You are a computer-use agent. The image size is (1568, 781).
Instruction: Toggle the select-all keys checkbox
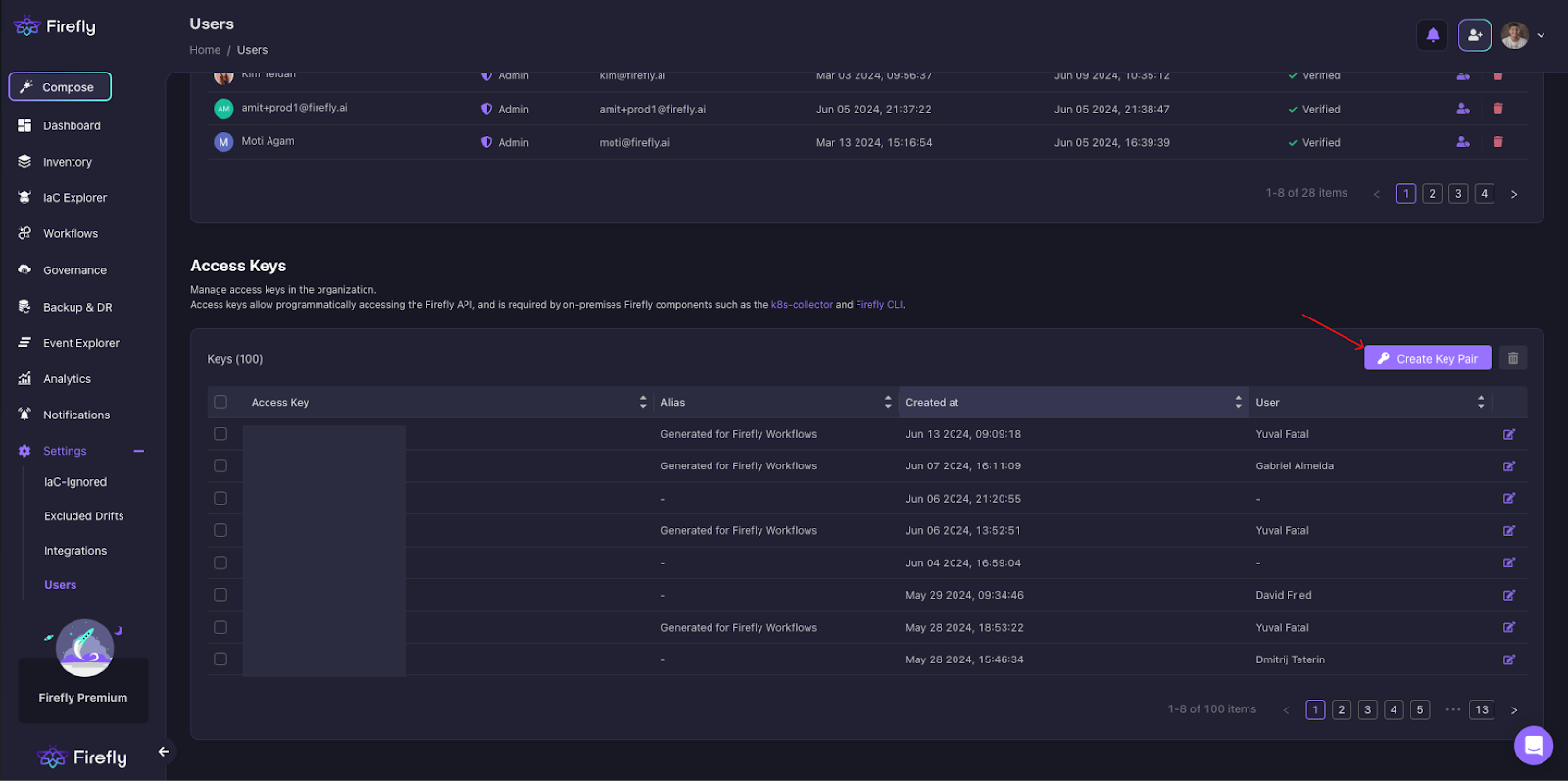[220, 402]
